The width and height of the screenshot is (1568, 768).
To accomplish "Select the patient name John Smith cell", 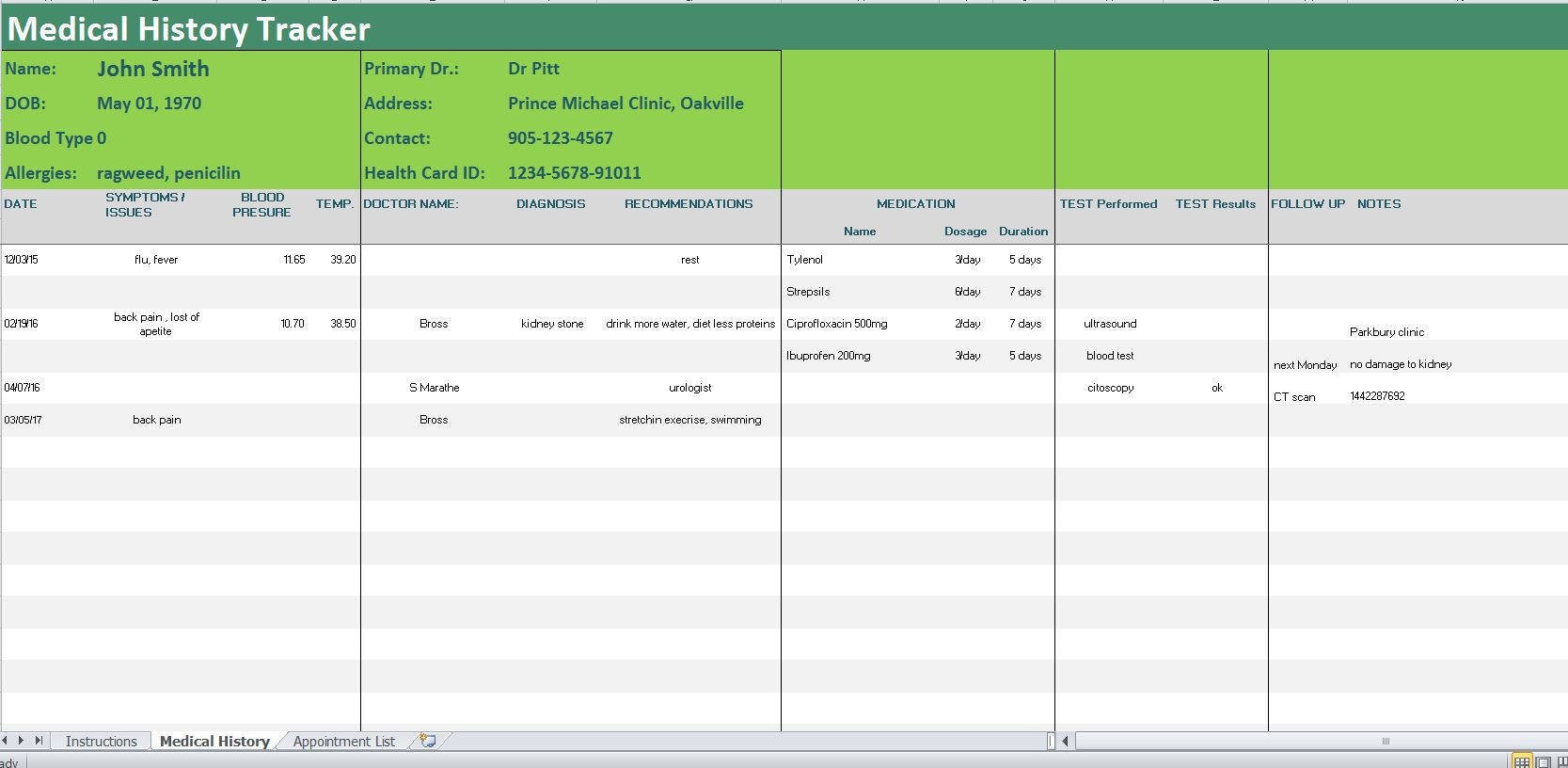I will (153, 69).
